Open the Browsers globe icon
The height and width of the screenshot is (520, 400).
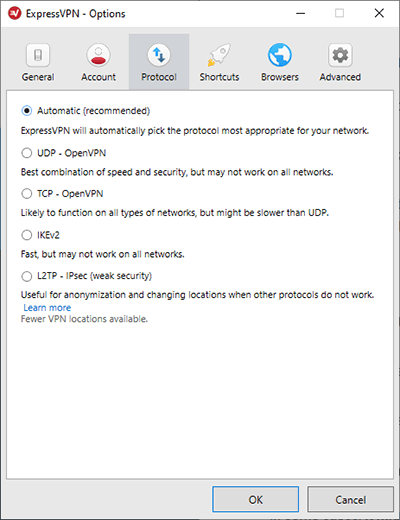pyautogui.click(x=280, y=55)
